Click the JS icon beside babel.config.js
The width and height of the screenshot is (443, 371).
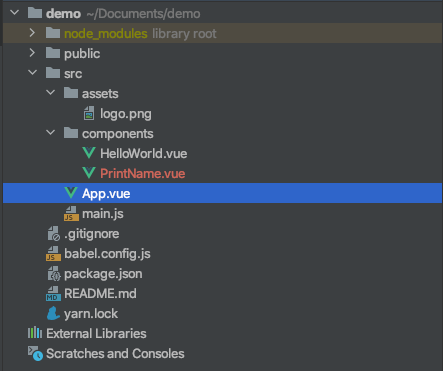(x=53, y=254)
